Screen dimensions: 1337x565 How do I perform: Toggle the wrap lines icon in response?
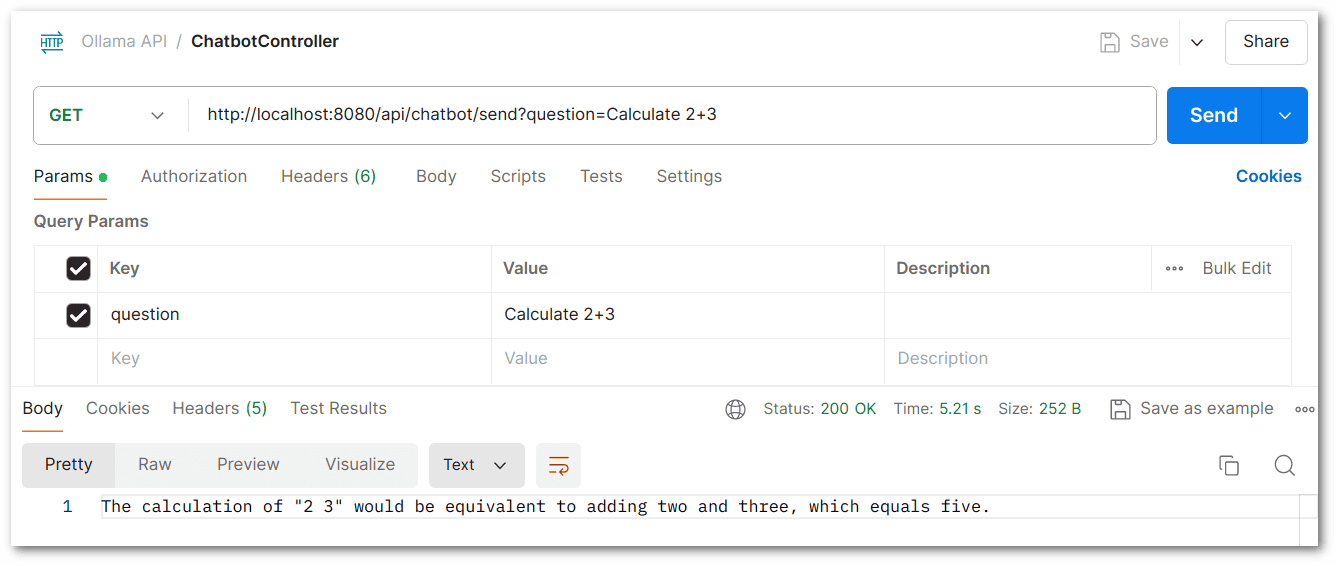coord(559,465)
